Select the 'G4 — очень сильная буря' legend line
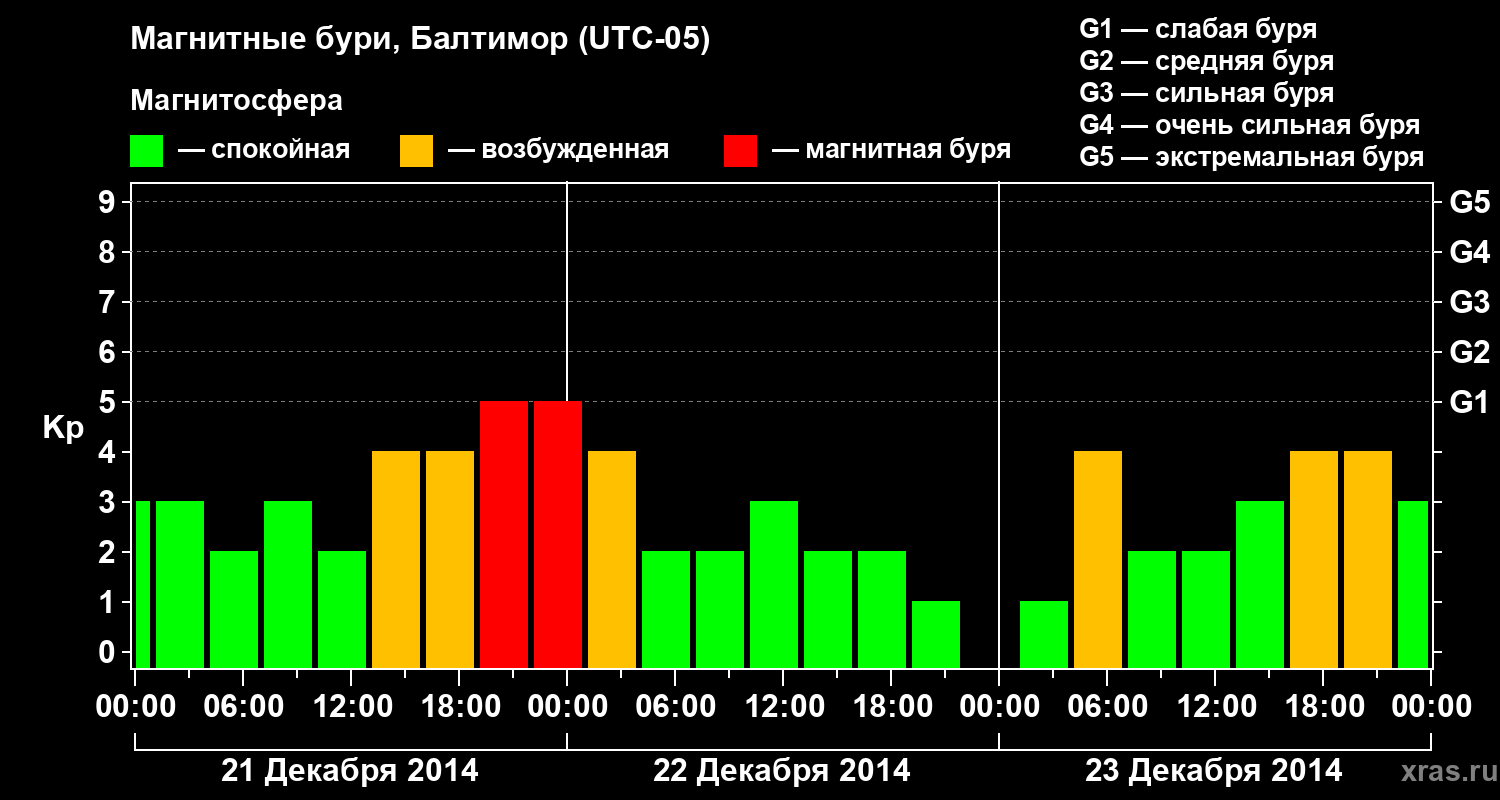1500x800 pixels. (x=1250, y=125)
